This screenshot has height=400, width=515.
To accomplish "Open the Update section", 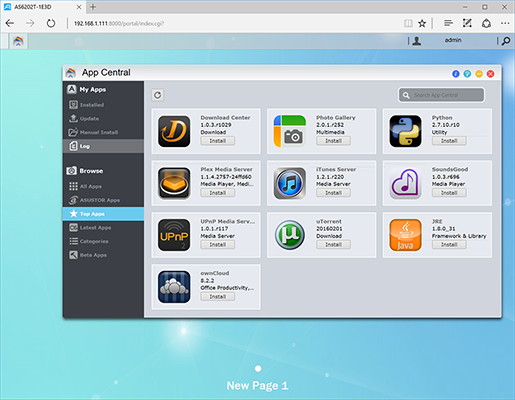I will 103,119.
